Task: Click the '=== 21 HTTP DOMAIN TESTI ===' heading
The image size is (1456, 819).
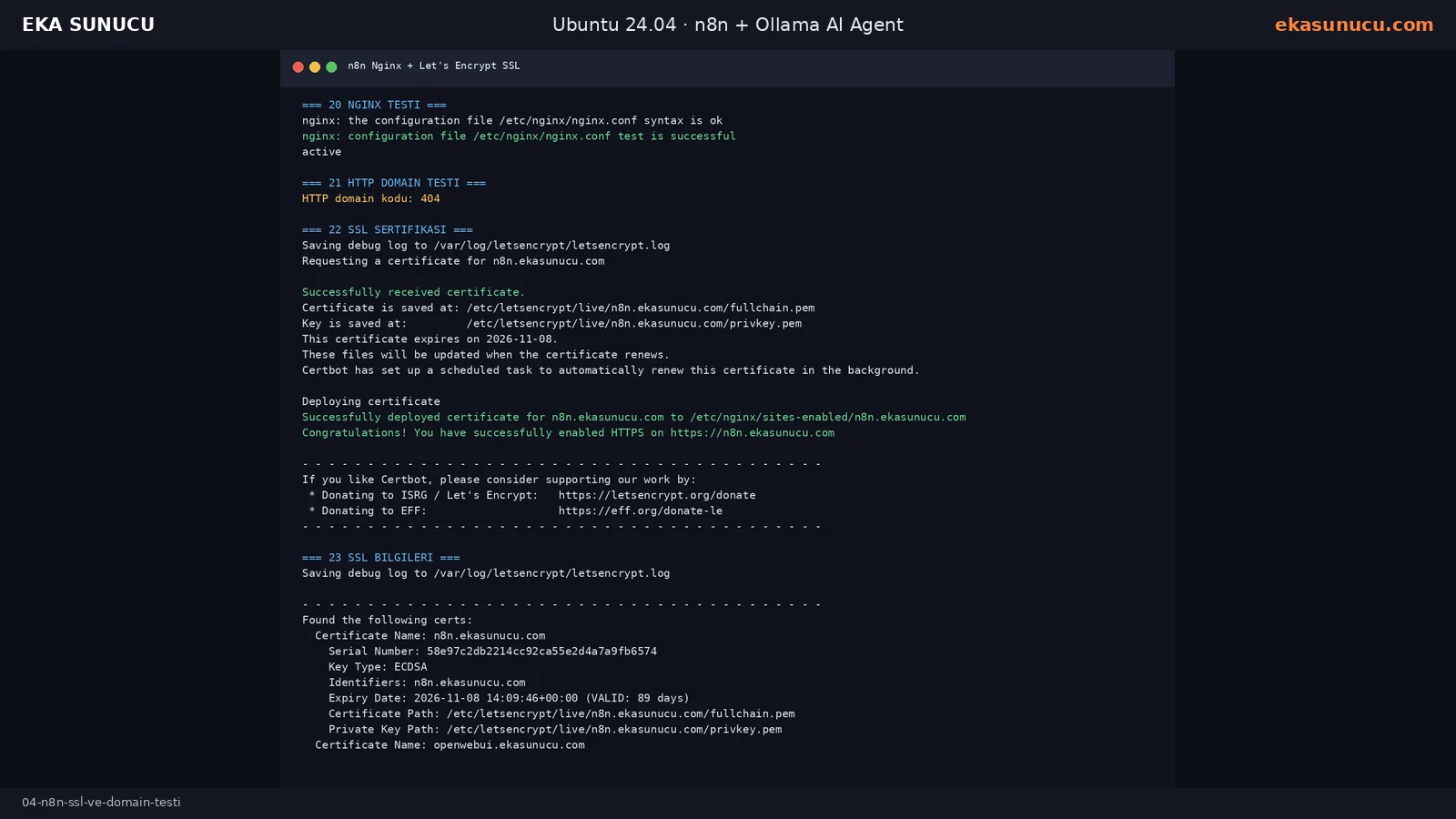Action: pos(394,183)
